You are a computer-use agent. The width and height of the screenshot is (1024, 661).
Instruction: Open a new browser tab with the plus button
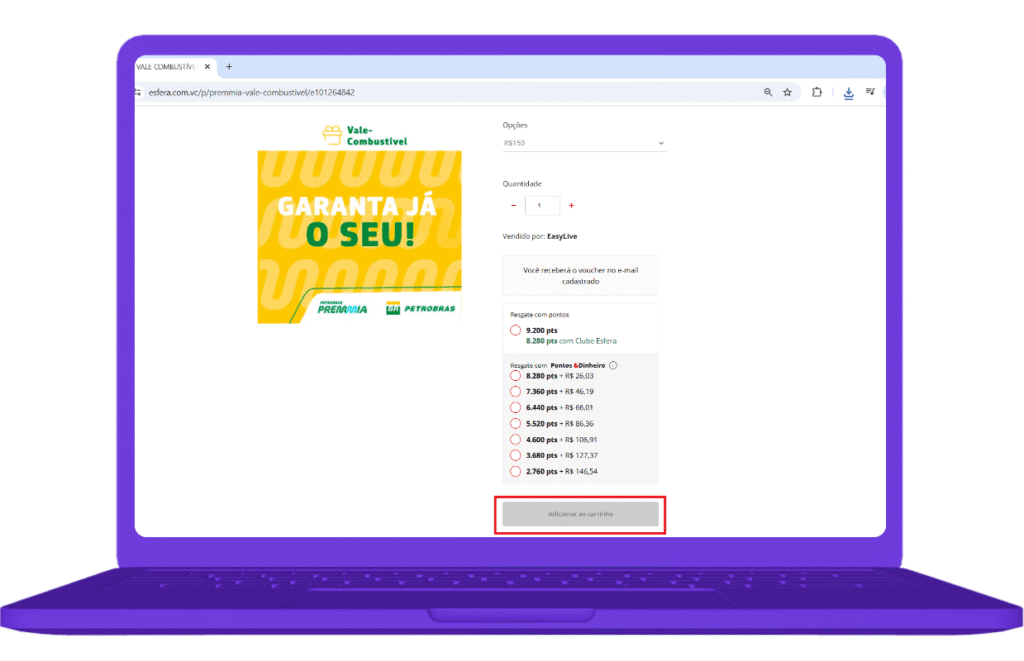pos(228,67)
